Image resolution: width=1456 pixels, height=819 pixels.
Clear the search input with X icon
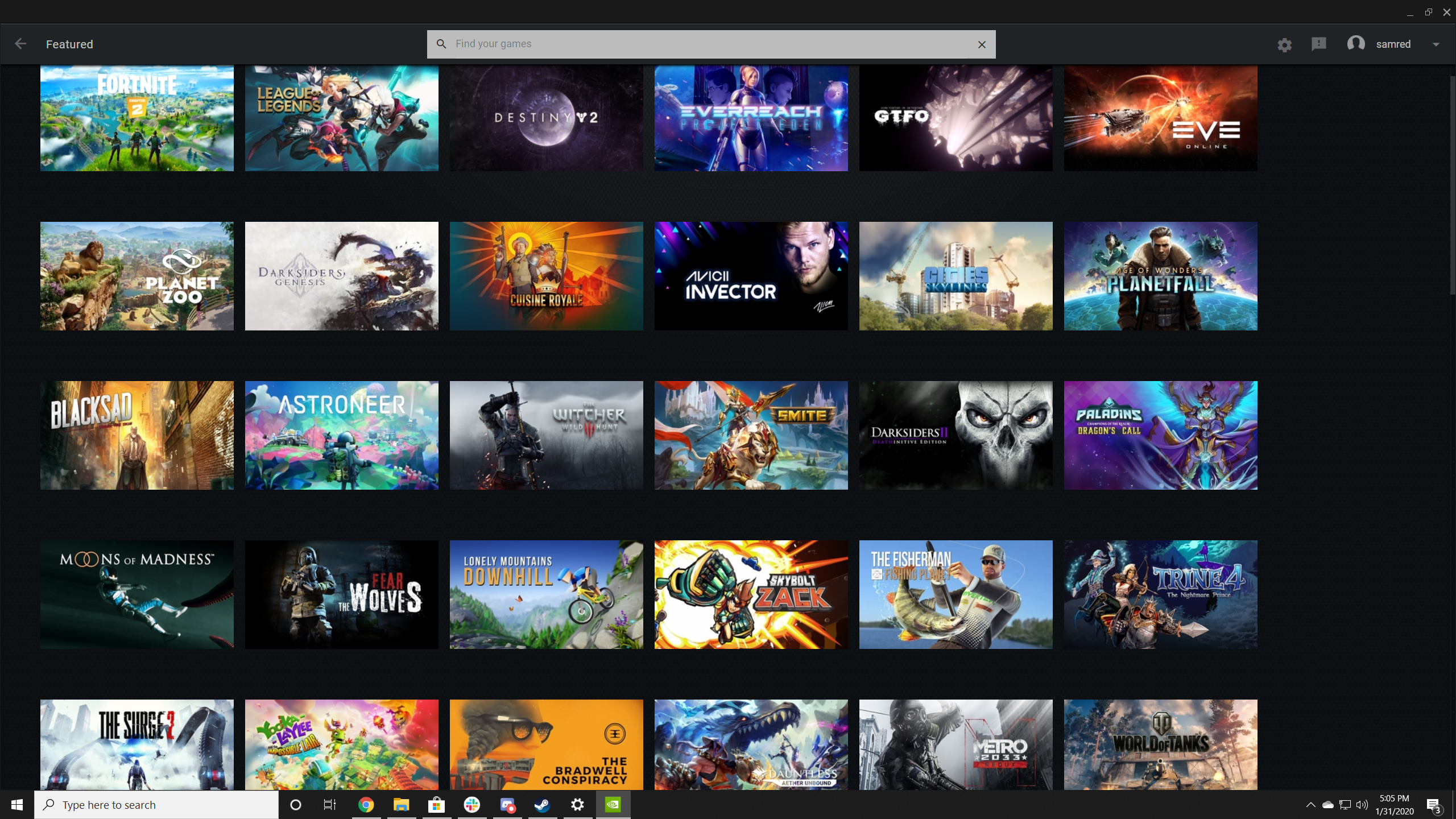click(982, 44)
